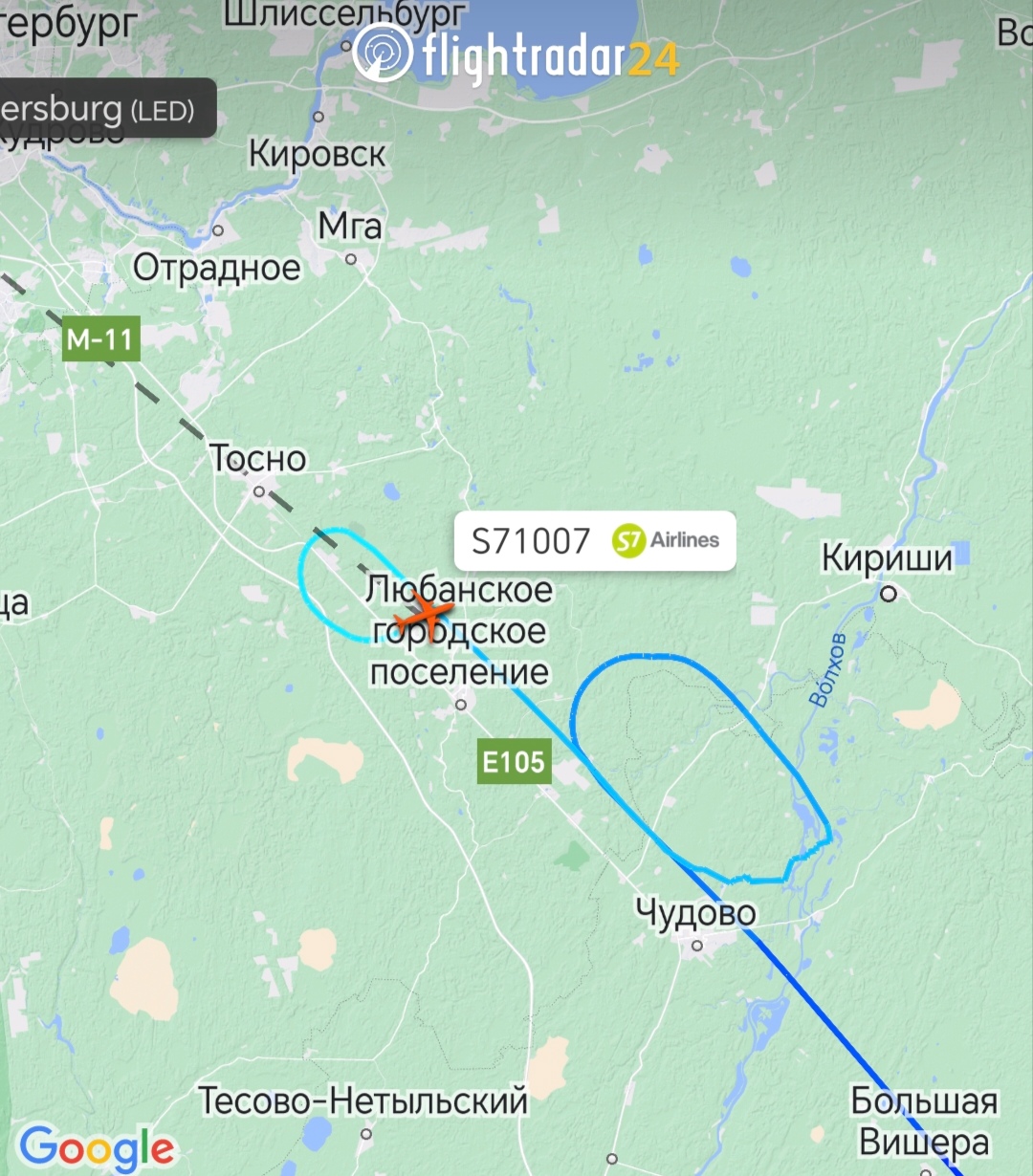1033x1176 pixels.
Task: Click the Волхов river label
Action: (x=827, y=669)
